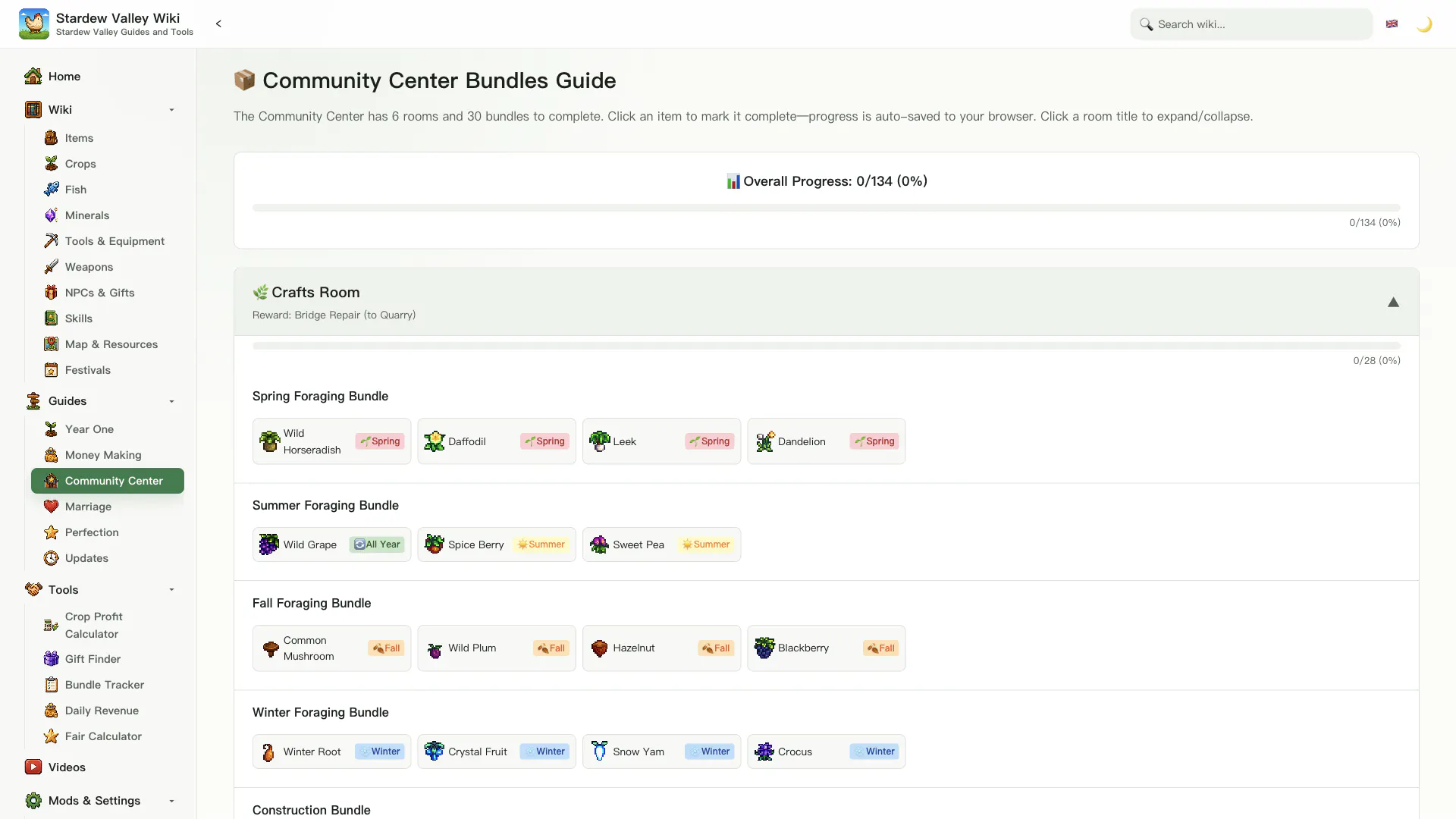
Task: Click the Crafts Room progress bar
Action: click(826, 346)
